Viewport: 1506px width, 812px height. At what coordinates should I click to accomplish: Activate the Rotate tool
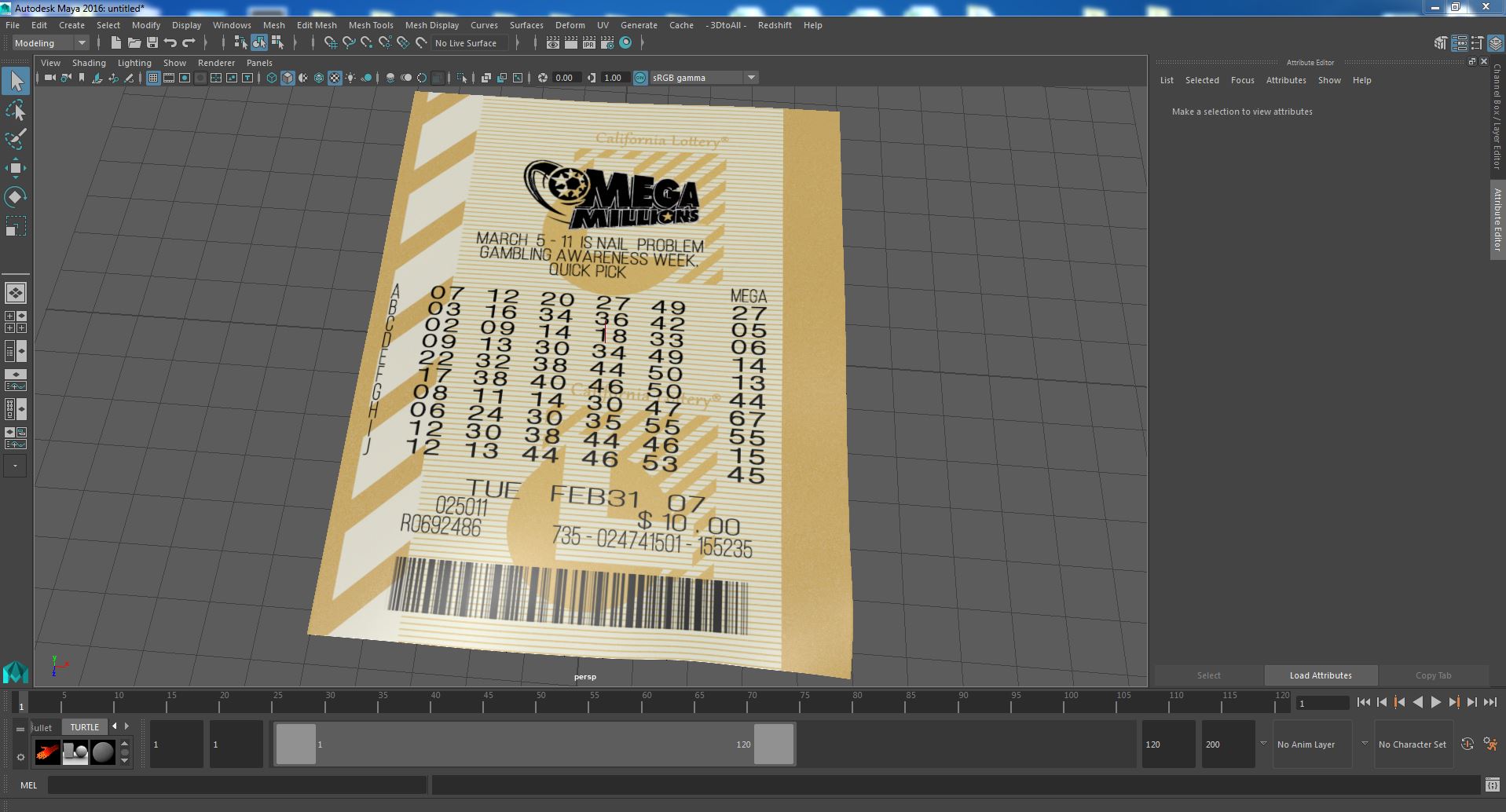[16, 196]
